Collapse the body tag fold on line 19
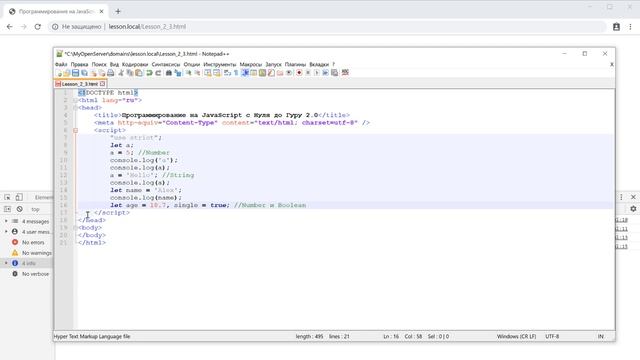This screenshot has height=360, width=640. [x=75, y=228]
